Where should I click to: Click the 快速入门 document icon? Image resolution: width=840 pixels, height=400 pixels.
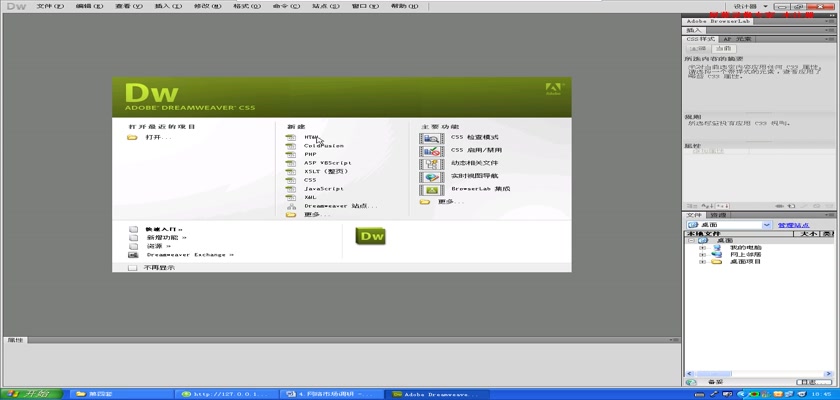133,229
